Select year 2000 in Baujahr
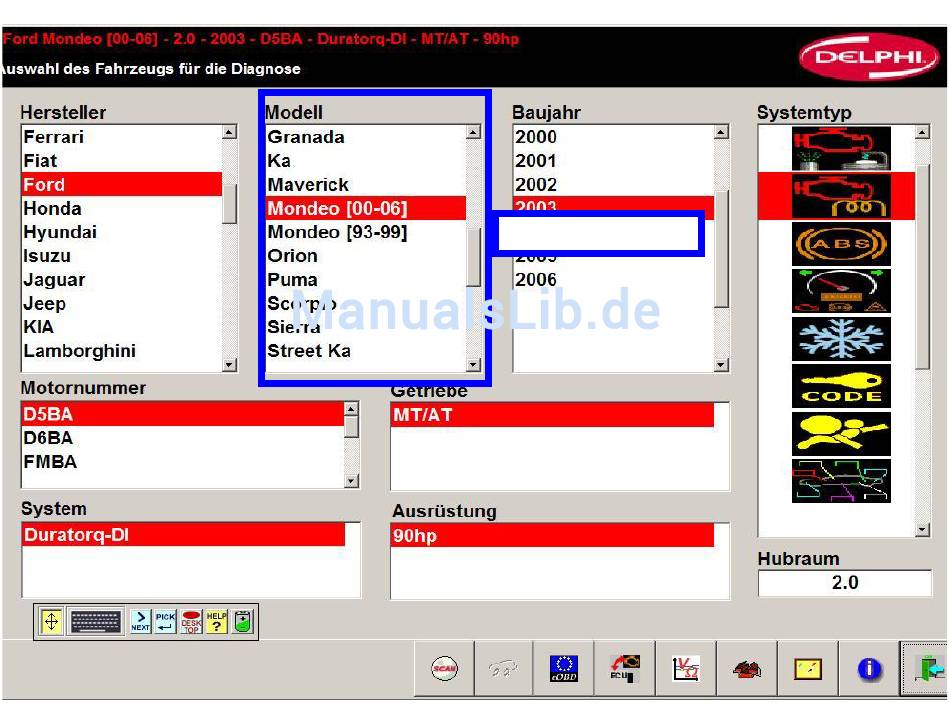950x725 pixels. 613,137
